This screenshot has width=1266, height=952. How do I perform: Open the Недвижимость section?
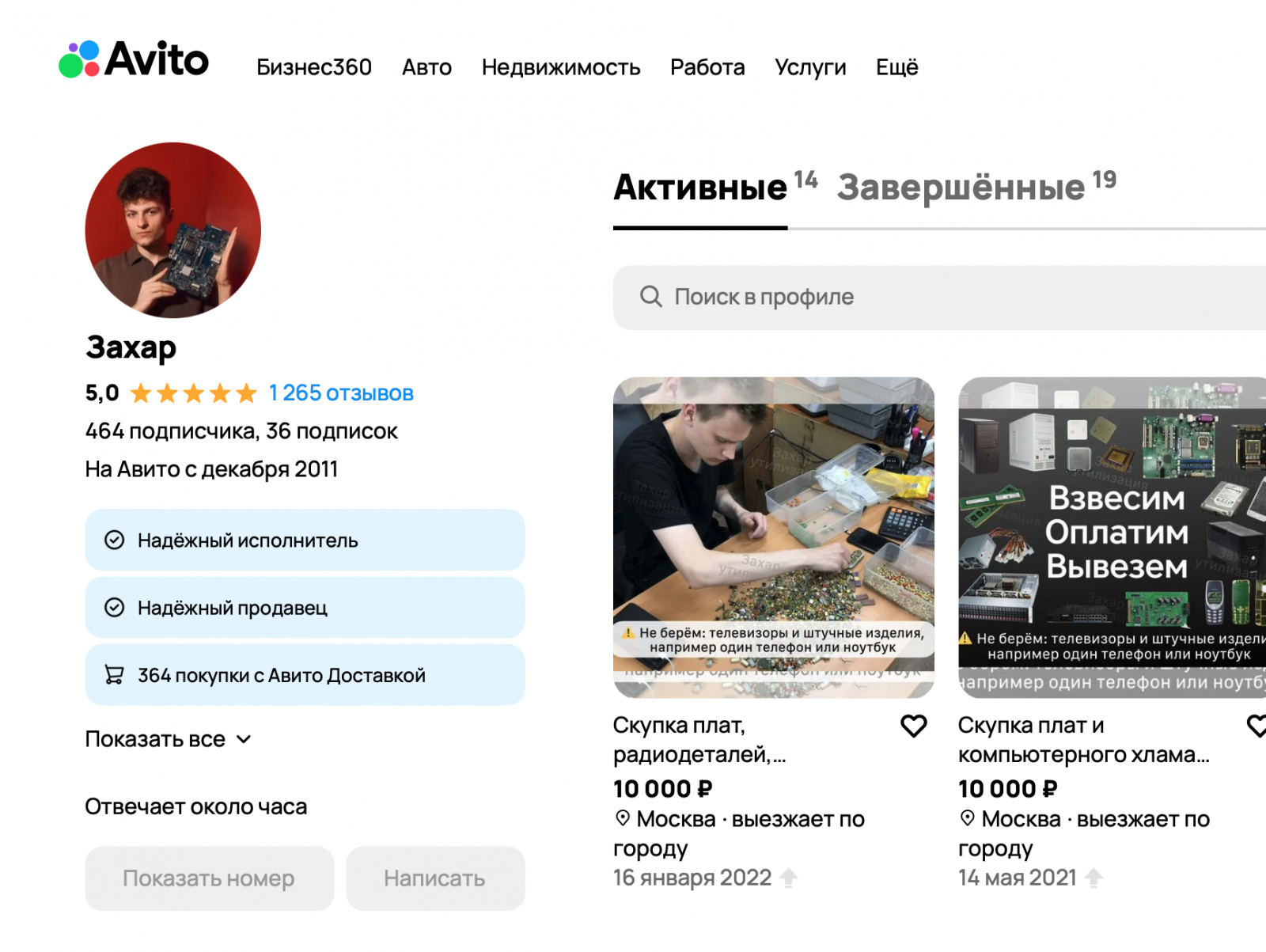[x=561, y=67]
